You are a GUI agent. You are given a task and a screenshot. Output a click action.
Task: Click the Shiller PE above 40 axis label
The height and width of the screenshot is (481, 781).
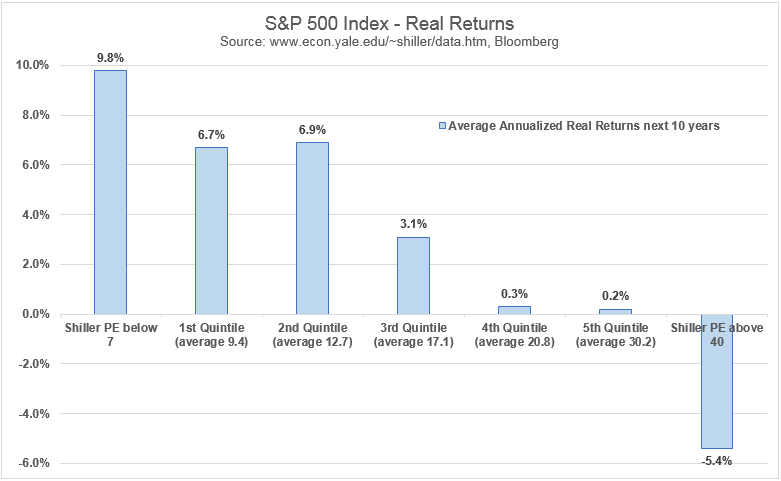pos(716,334)
